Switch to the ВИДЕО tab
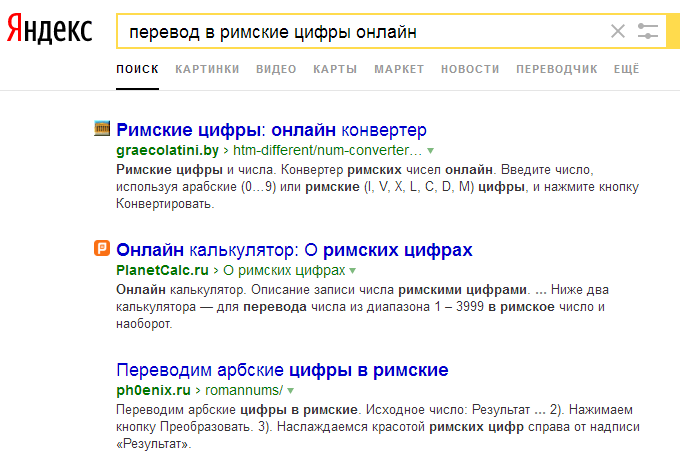Viewport: 680px width, 465px height. click(276, 69)
